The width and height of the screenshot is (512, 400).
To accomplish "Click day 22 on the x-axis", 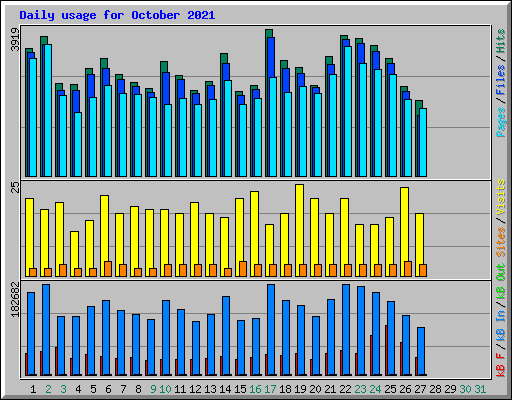I will point(345,389).
